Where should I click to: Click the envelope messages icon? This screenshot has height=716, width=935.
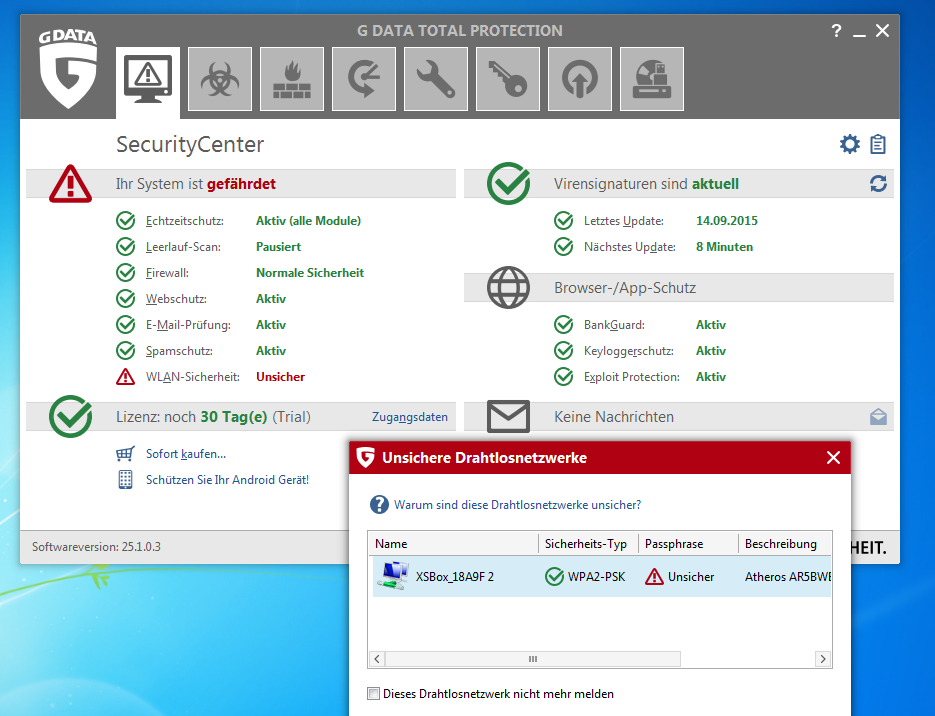pos(509,416)
